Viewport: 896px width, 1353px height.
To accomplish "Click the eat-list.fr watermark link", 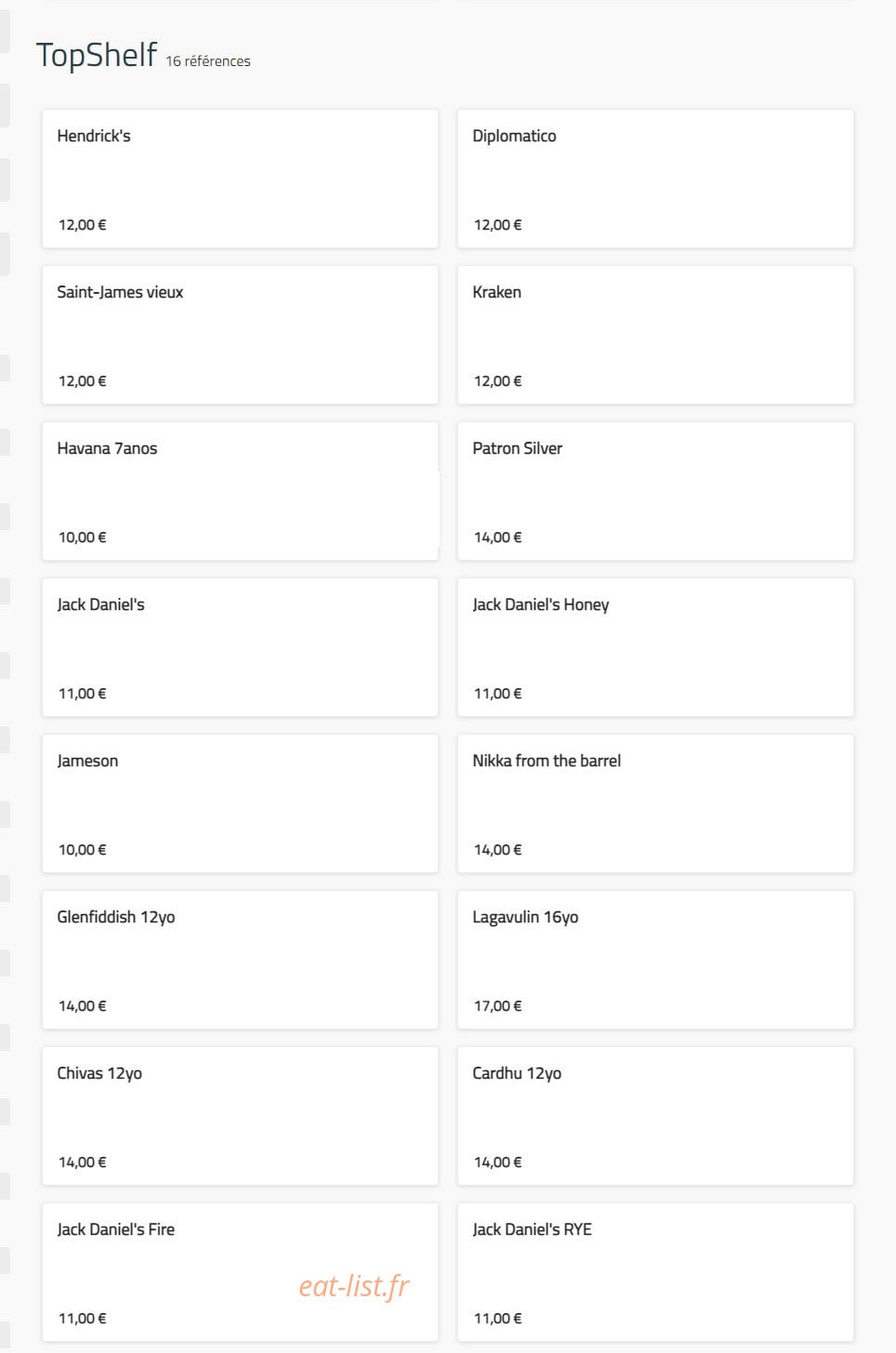I will coord(353,1286).
